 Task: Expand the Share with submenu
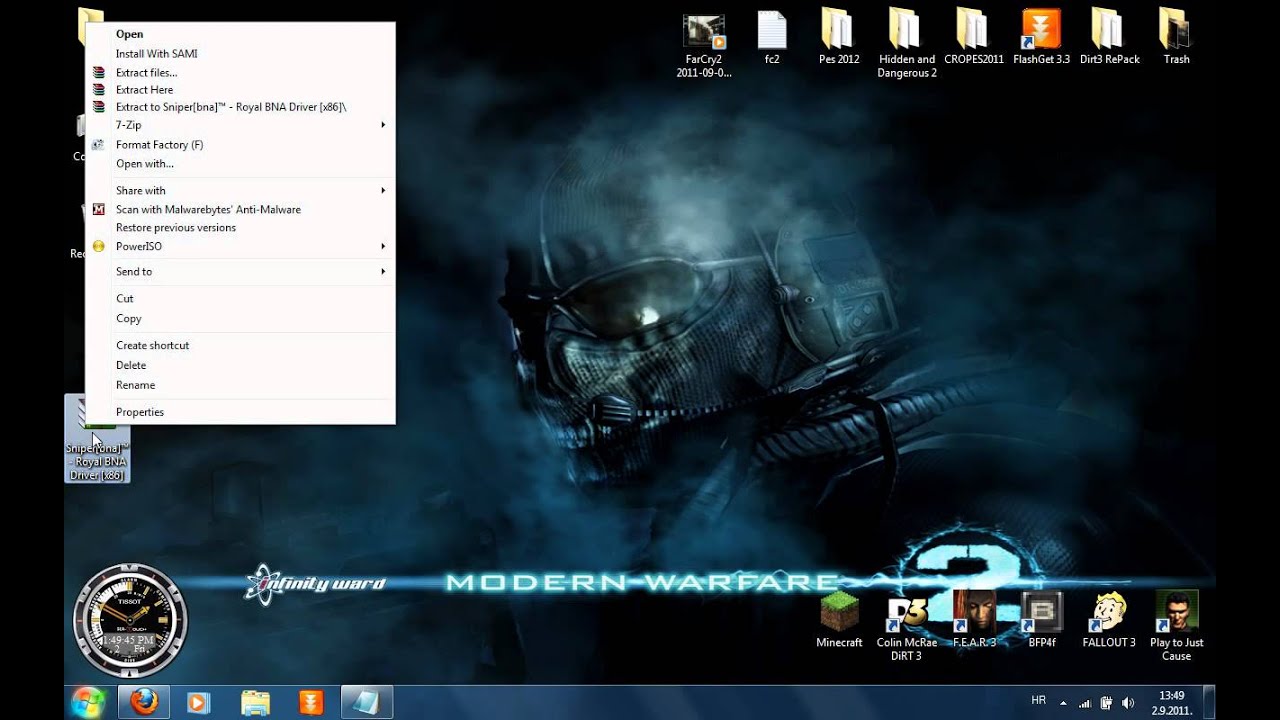(240, 190)
